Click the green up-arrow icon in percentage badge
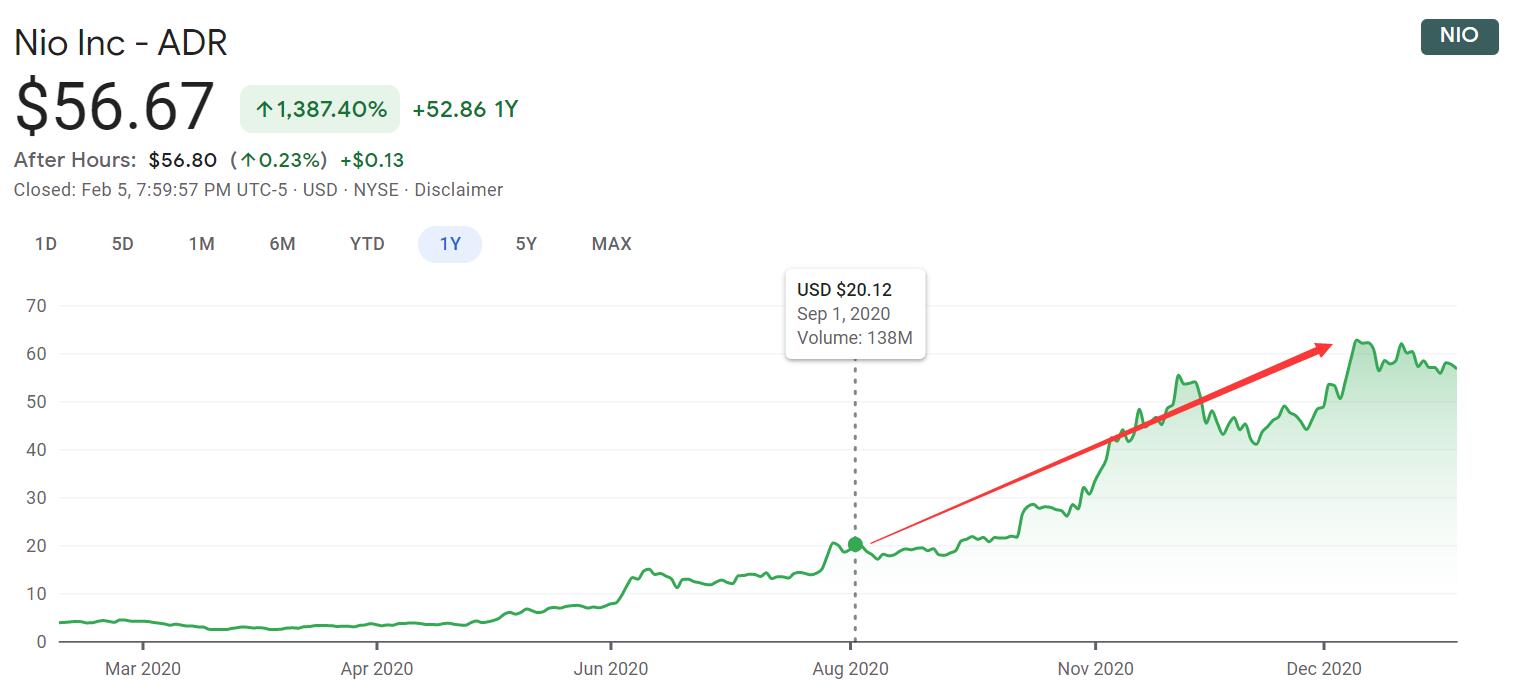Screen dimensions: 1516x694 (x=264, y=110)
